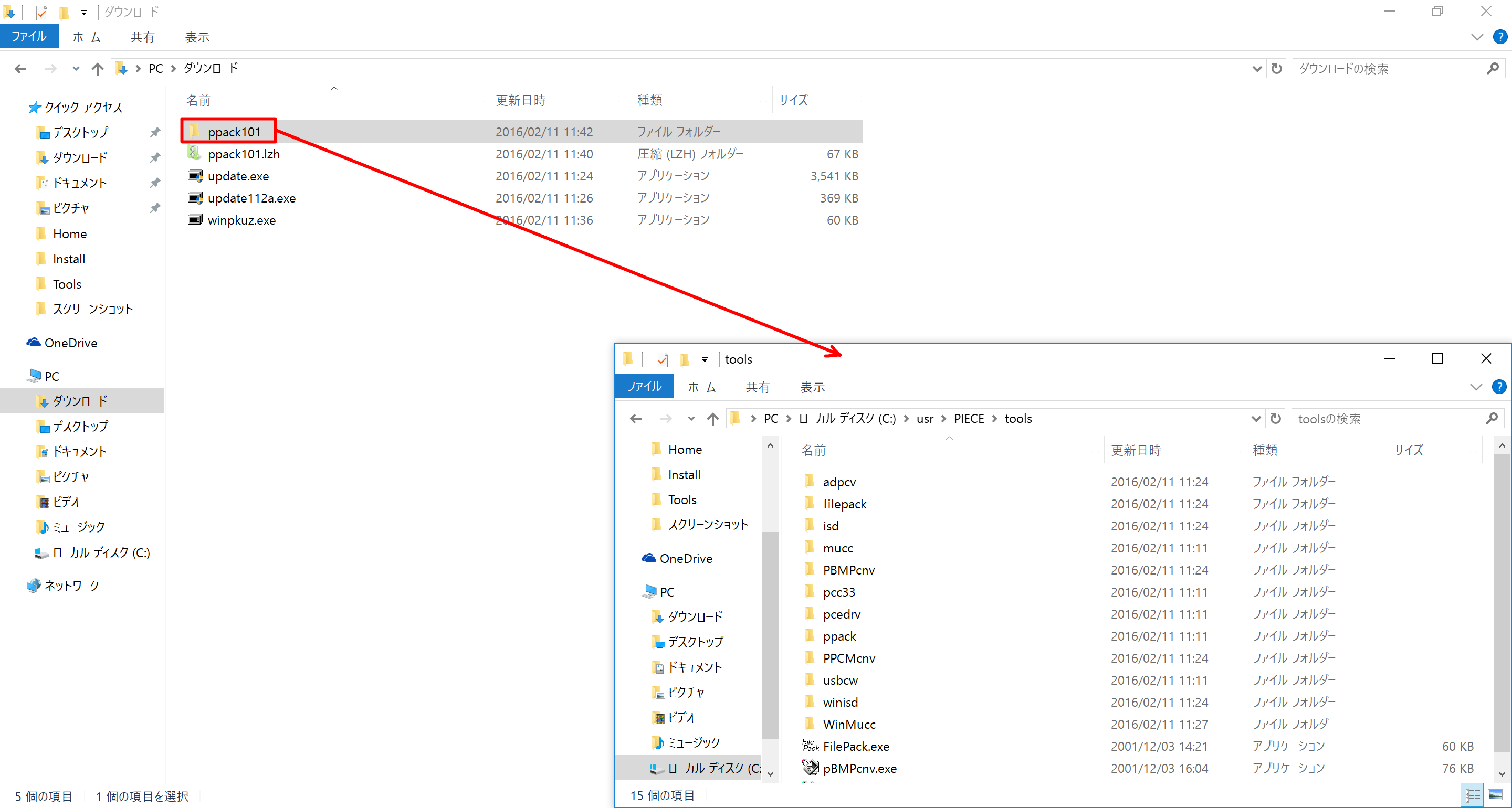Select the ppack101 folder in Downloads
1512x808 pixels.
click(x=522, y=132)
